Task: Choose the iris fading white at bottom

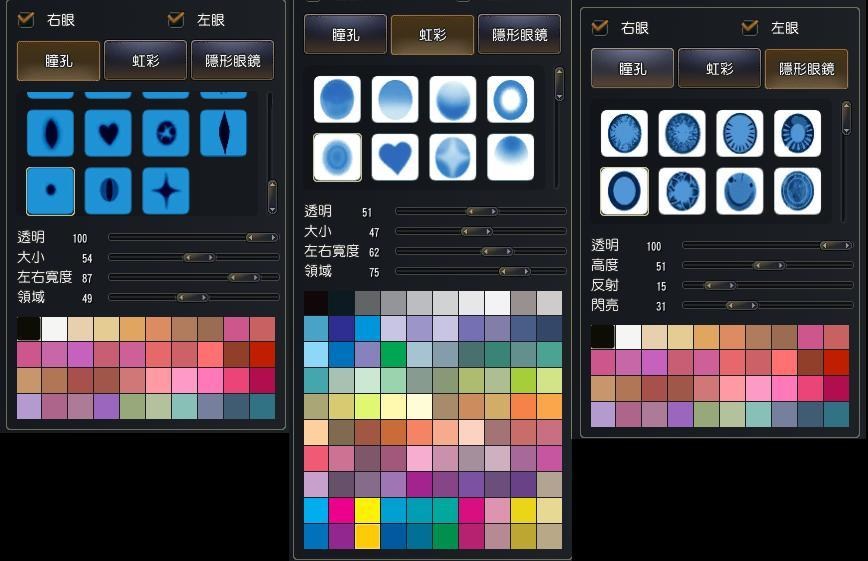Action: click(395, 99)
